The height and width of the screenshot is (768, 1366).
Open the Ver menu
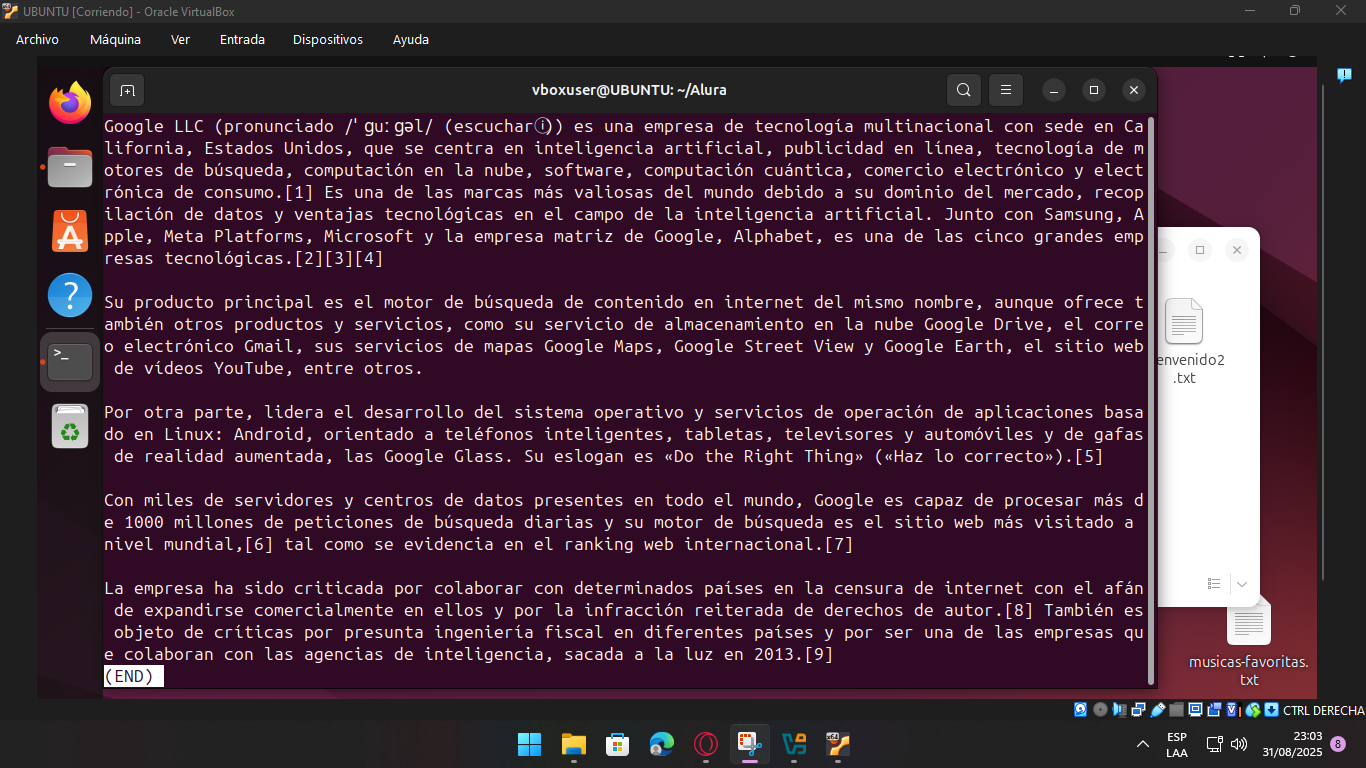click(x=180, y=40)
